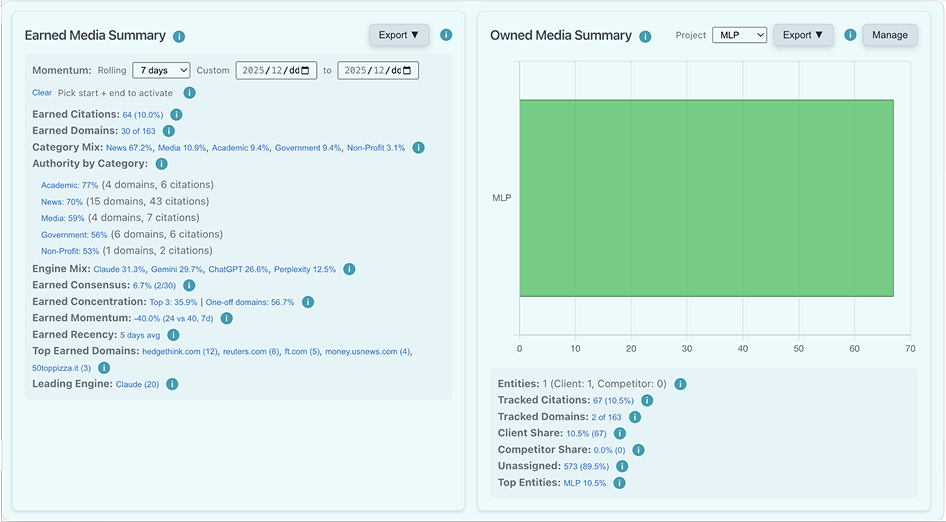Open the Project MLP dropdown

tap(739, 35)
